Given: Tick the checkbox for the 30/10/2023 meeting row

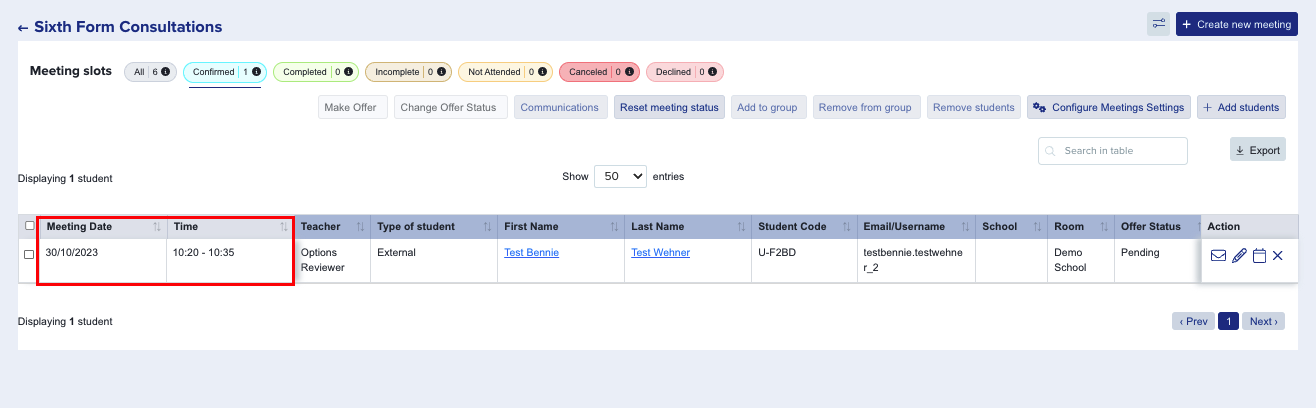Looking at the screenshot, I should coord(29,254).
